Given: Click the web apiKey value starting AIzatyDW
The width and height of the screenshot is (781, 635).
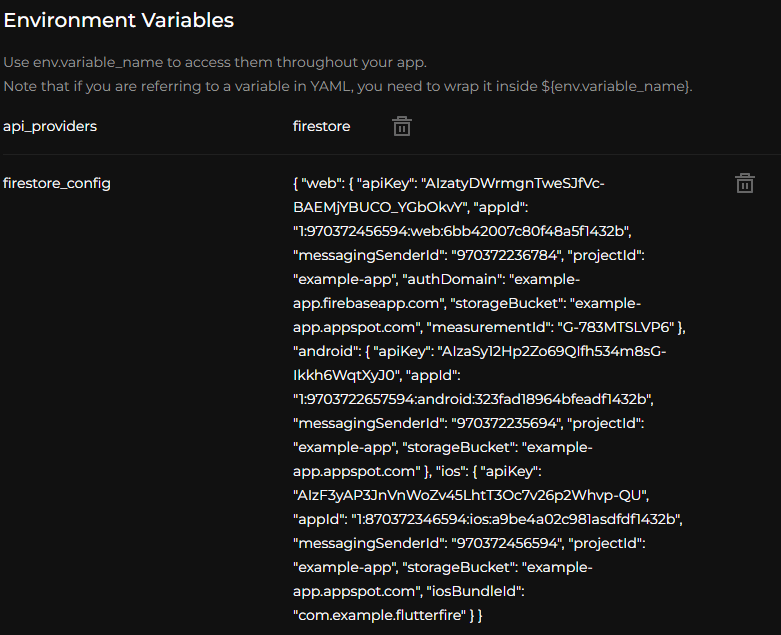Looking at the screenshot, I should pos(512,184).
